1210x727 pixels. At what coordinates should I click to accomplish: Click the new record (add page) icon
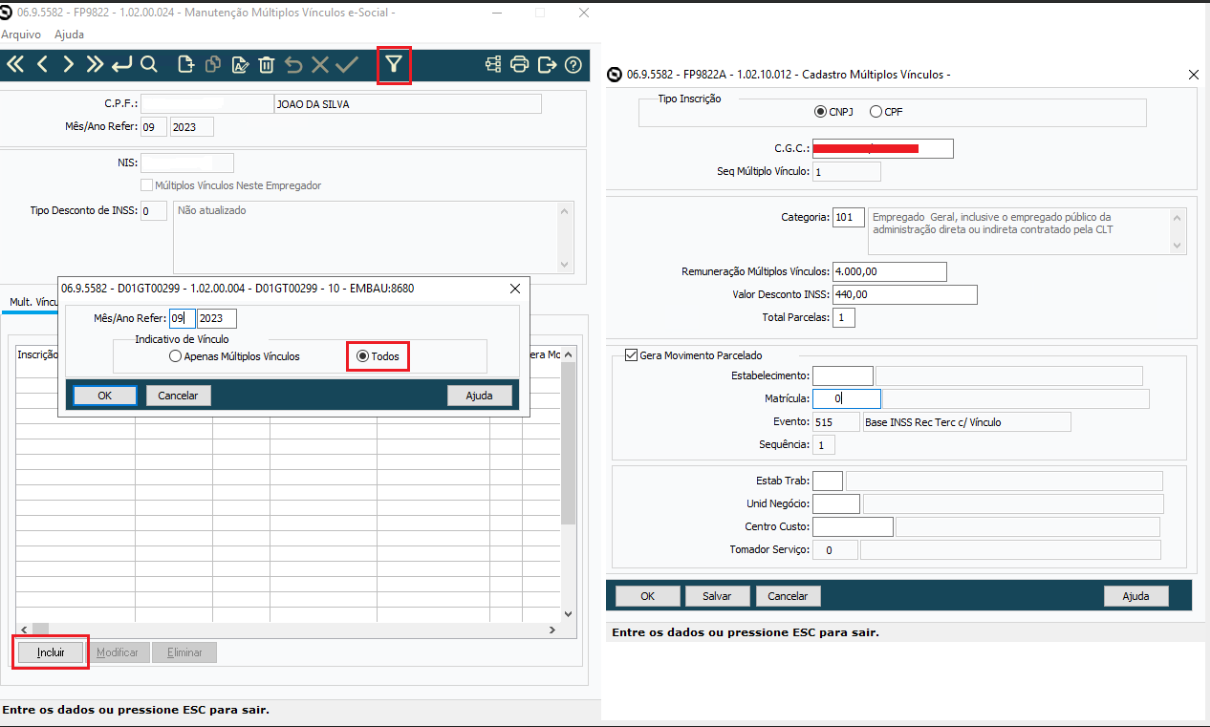186,65
